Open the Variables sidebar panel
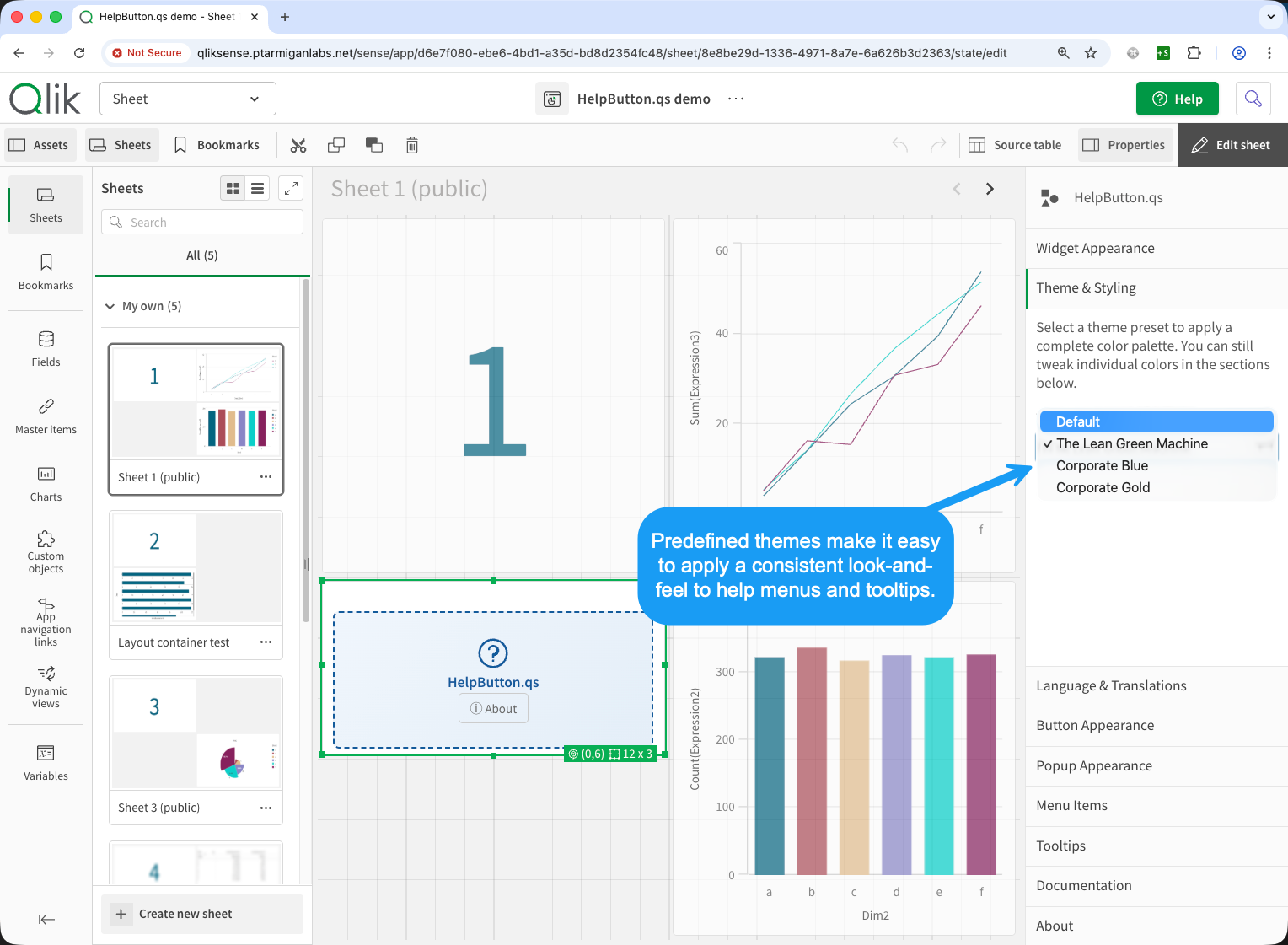The width and height of the screenshot is (1288, 945). tap(46, 762)
